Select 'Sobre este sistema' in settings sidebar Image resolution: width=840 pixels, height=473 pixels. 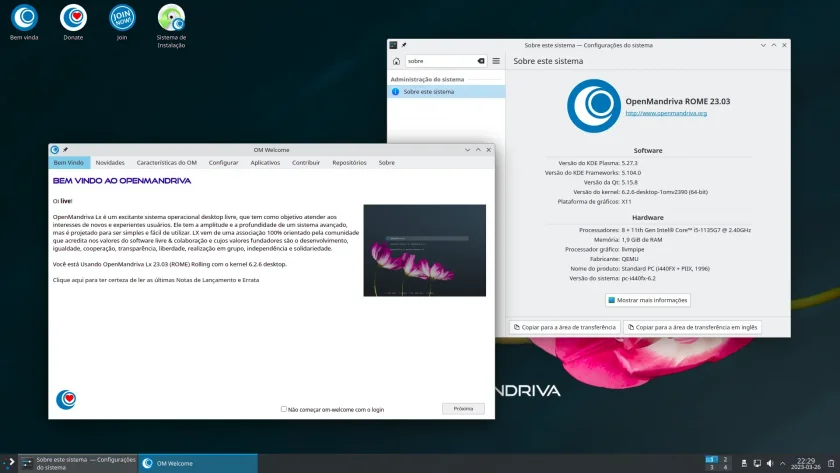446,92
